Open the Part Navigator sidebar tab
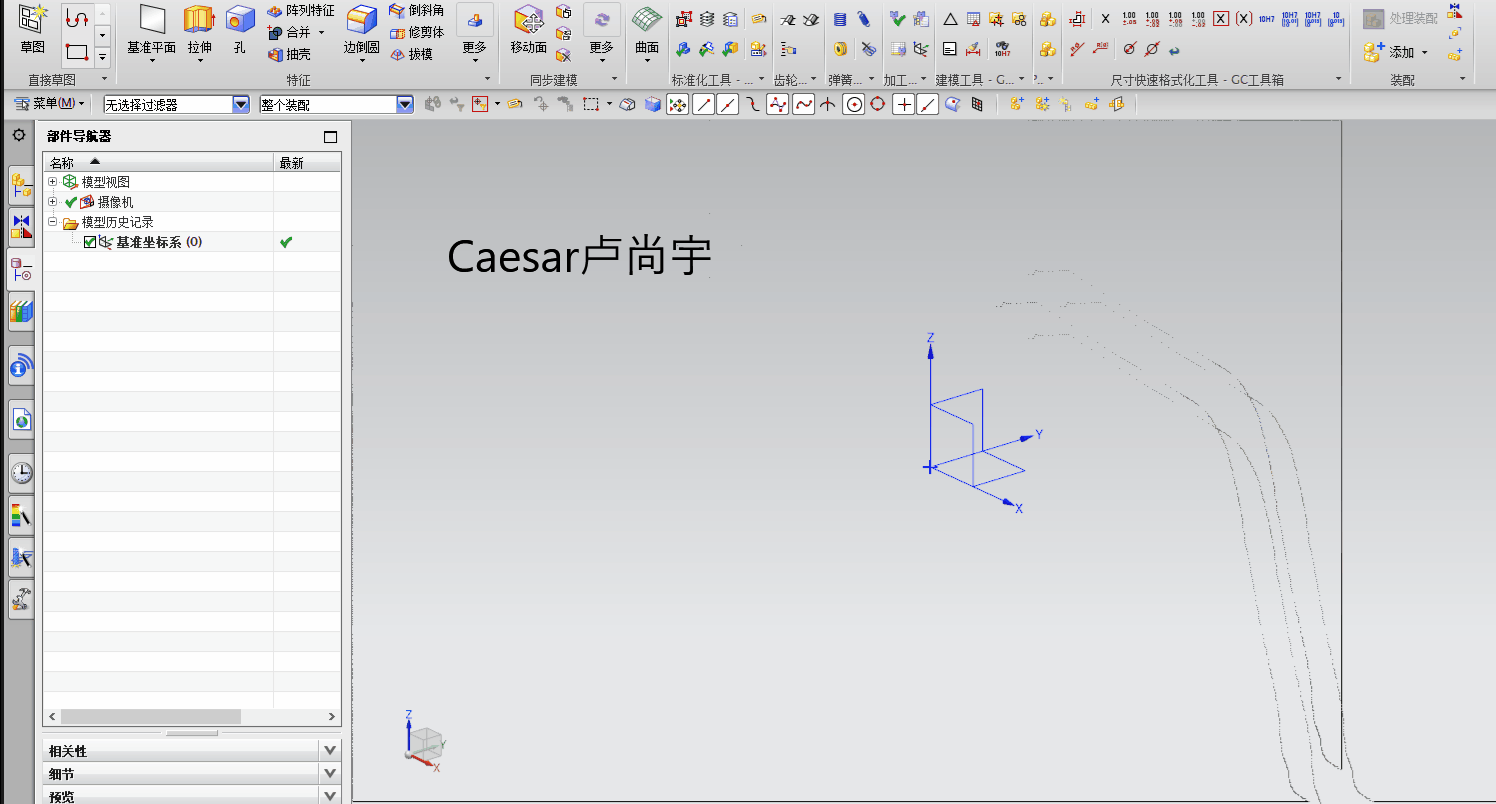The height and width of the screenshot is (804, 1496). pyautogui.click(x=21, y=269)
